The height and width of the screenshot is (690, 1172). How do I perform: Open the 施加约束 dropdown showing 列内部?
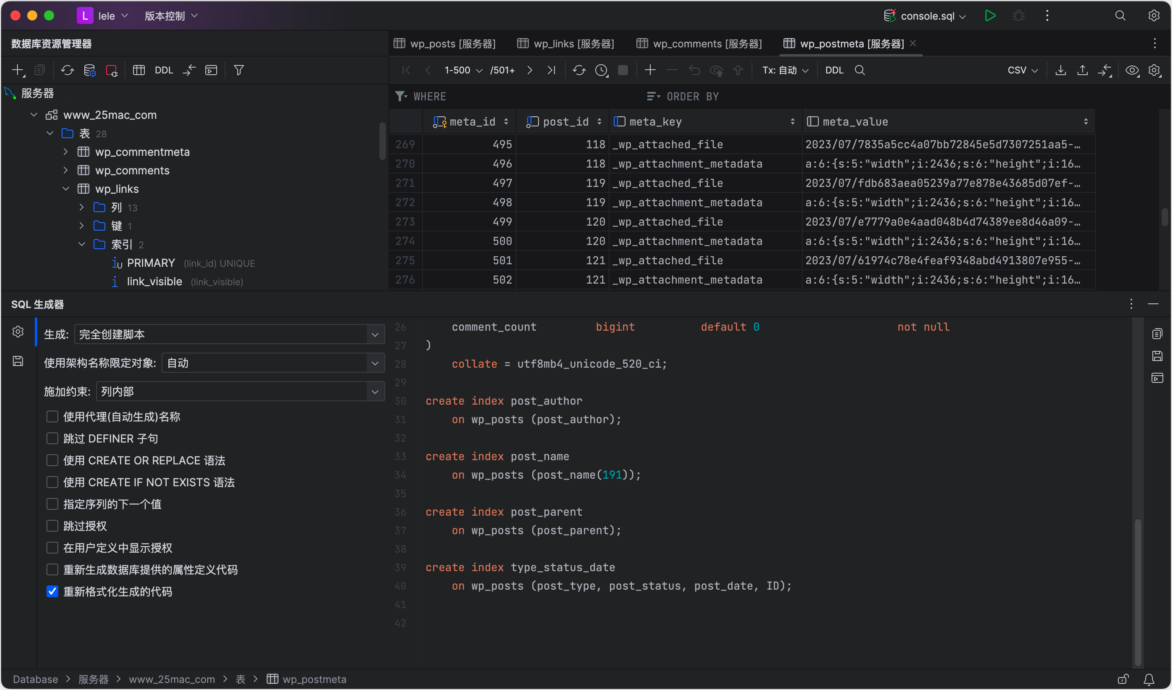(240, 391)
